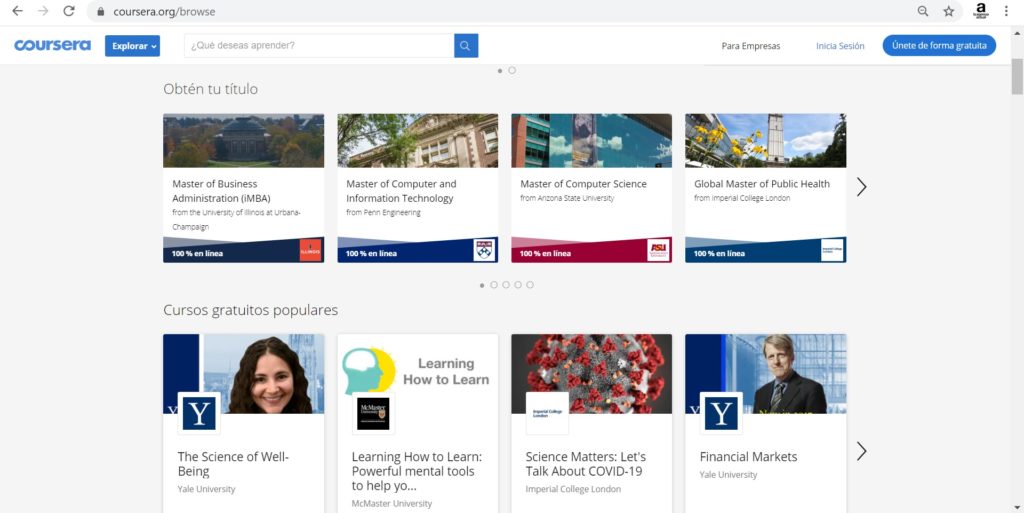Open Master of Computer and Information Technology
Image resolution: width=1024 pixels, height=513 pixels.
[x=401, y=191]
